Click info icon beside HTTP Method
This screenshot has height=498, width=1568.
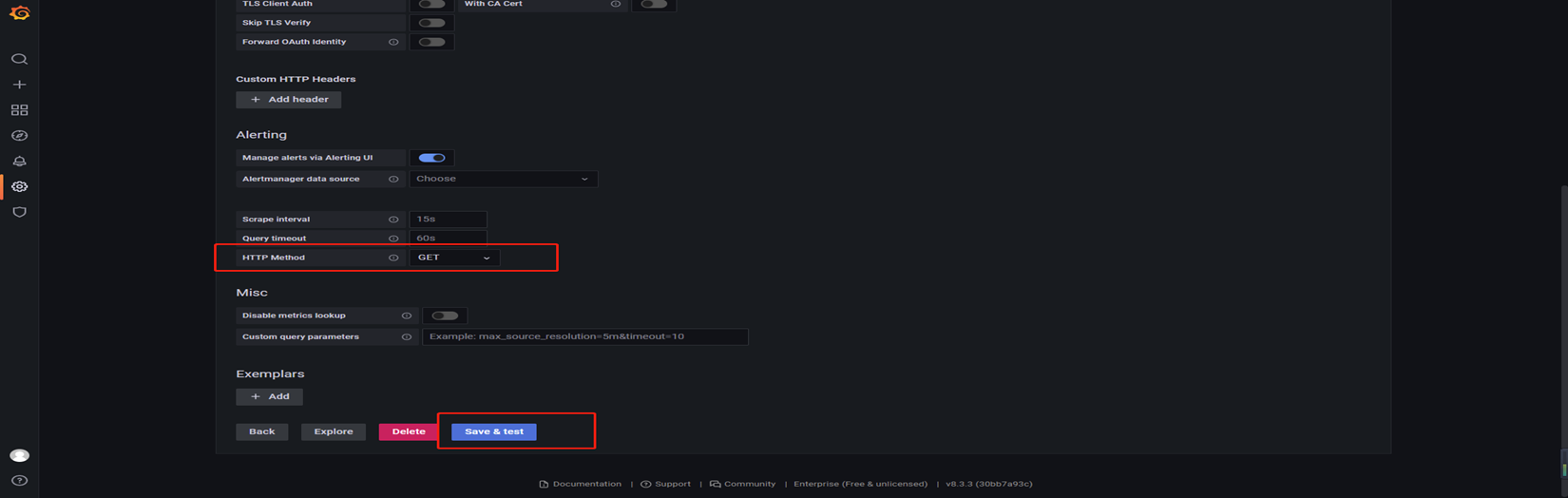(393, 258)
